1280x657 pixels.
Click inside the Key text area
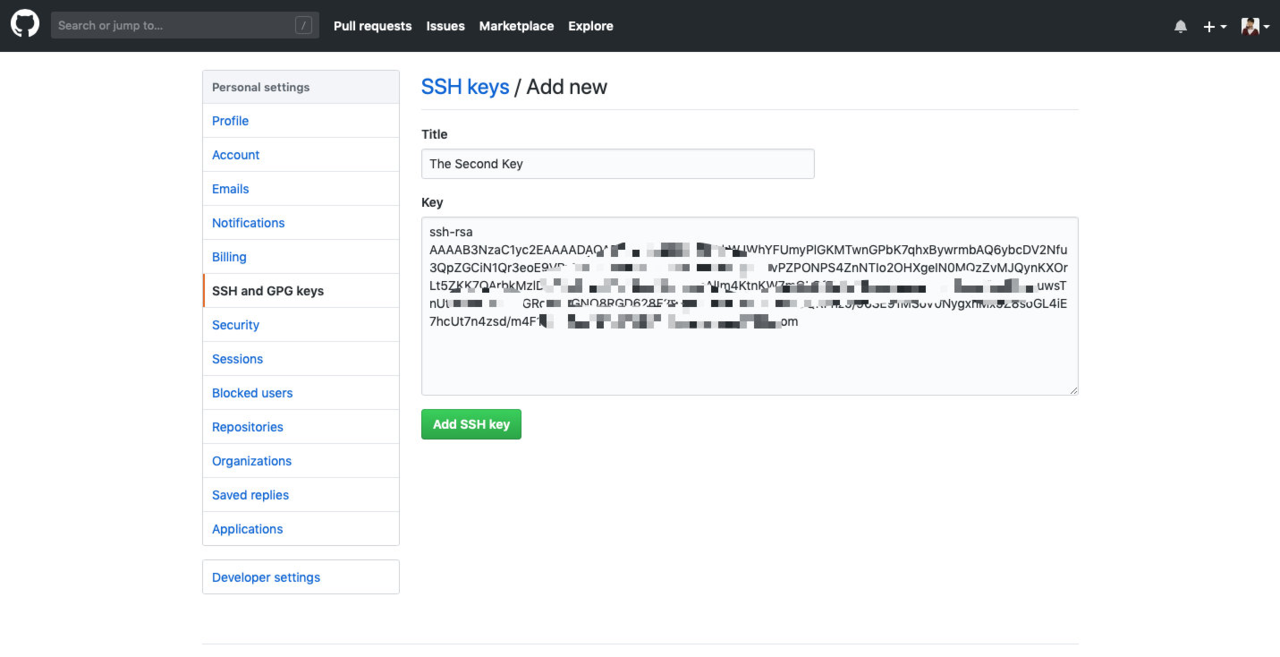tap(750, 306)
